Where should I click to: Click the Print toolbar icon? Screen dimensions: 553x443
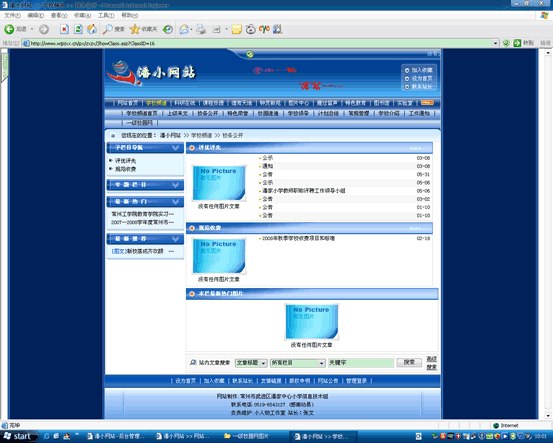(201, 29)
